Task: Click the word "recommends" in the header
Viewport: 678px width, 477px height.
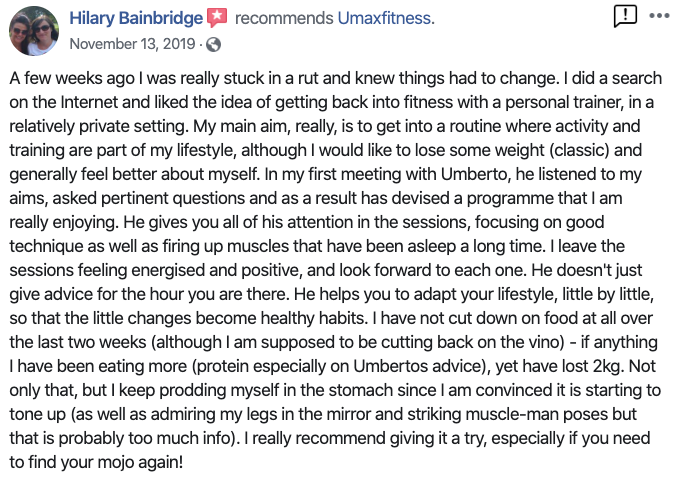Action: (x=278, y=18)
